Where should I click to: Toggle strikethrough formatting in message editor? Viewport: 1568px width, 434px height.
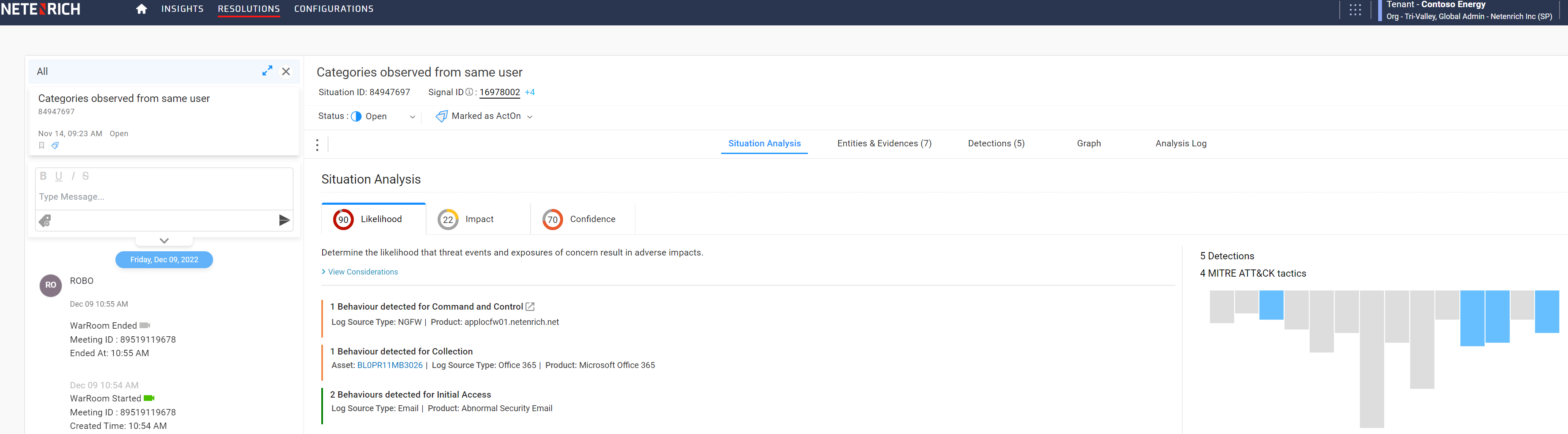[85, 176]
